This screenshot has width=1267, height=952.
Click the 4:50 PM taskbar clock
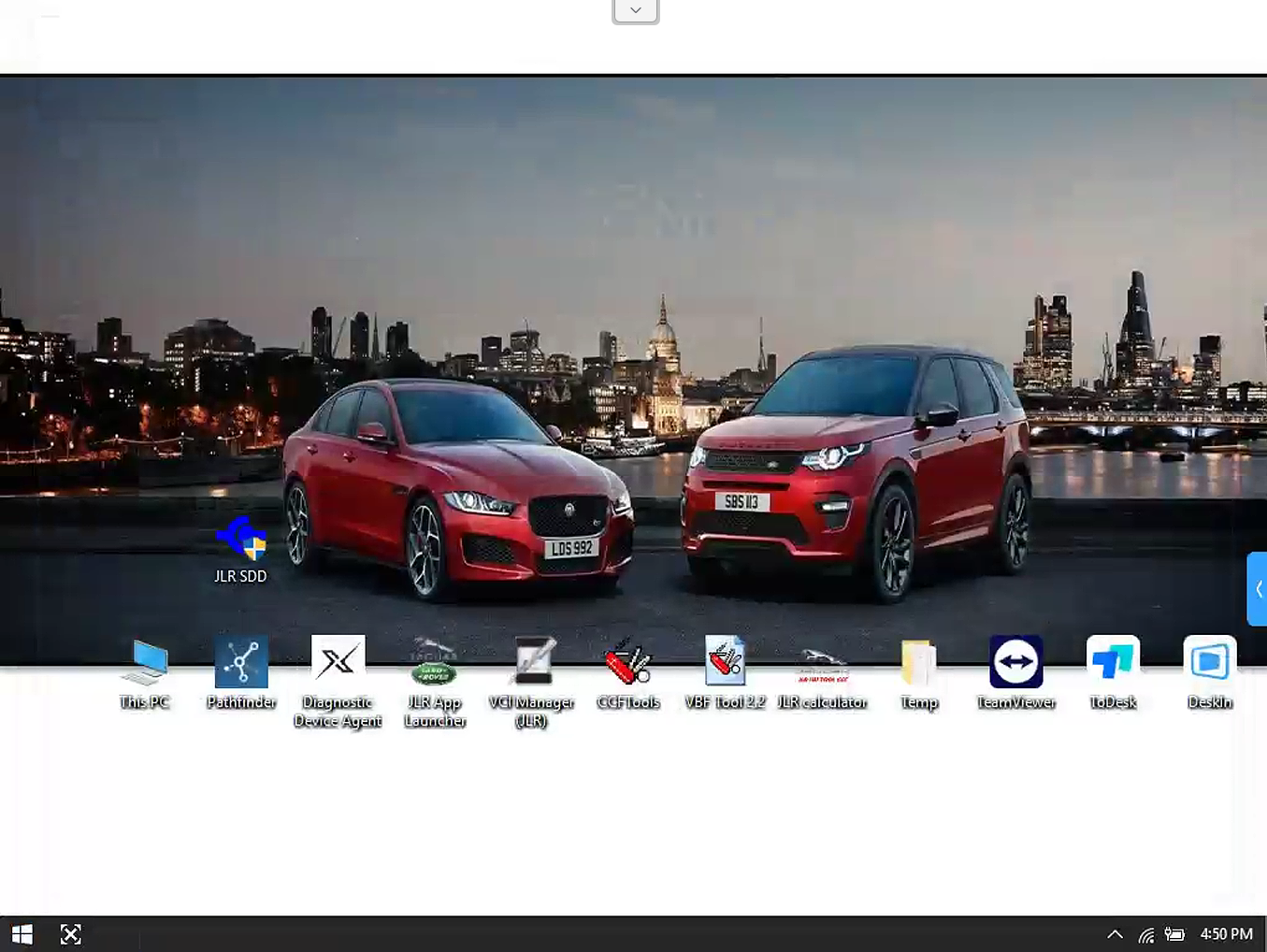[1226, 934]
